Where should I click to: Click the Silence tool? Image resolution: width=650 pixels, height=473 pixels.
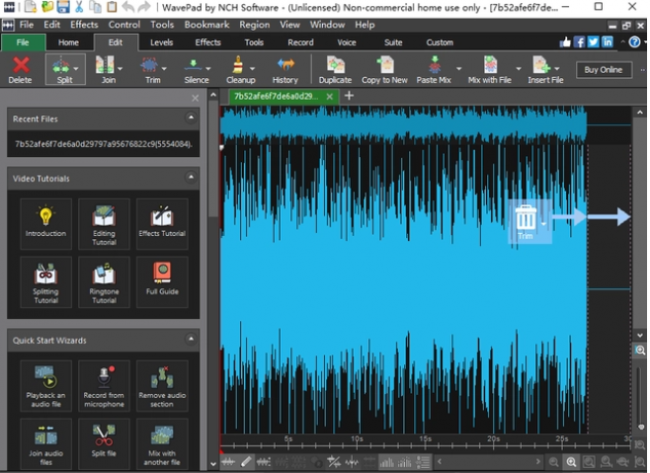point(194,70)
